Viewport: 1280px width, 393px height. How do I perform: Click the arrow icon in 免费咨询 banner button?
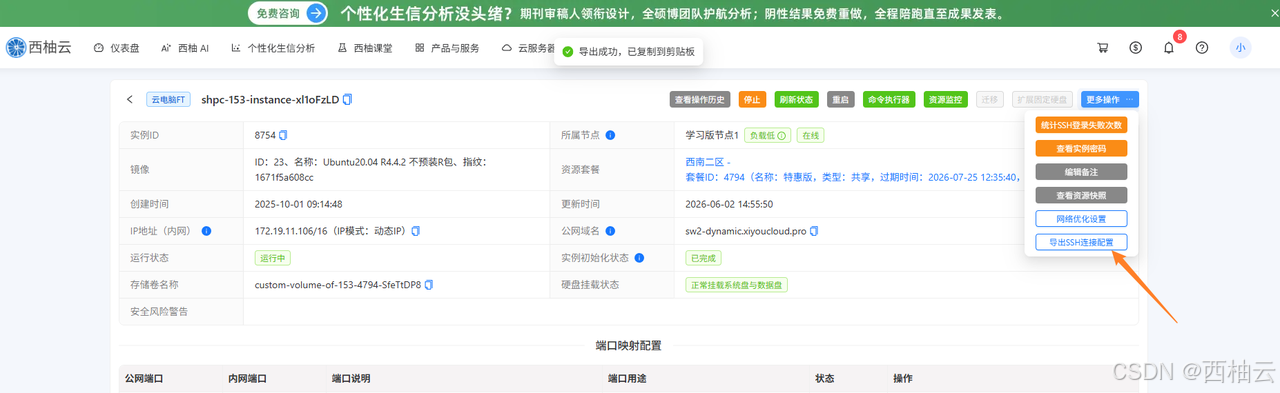point(316,13)
